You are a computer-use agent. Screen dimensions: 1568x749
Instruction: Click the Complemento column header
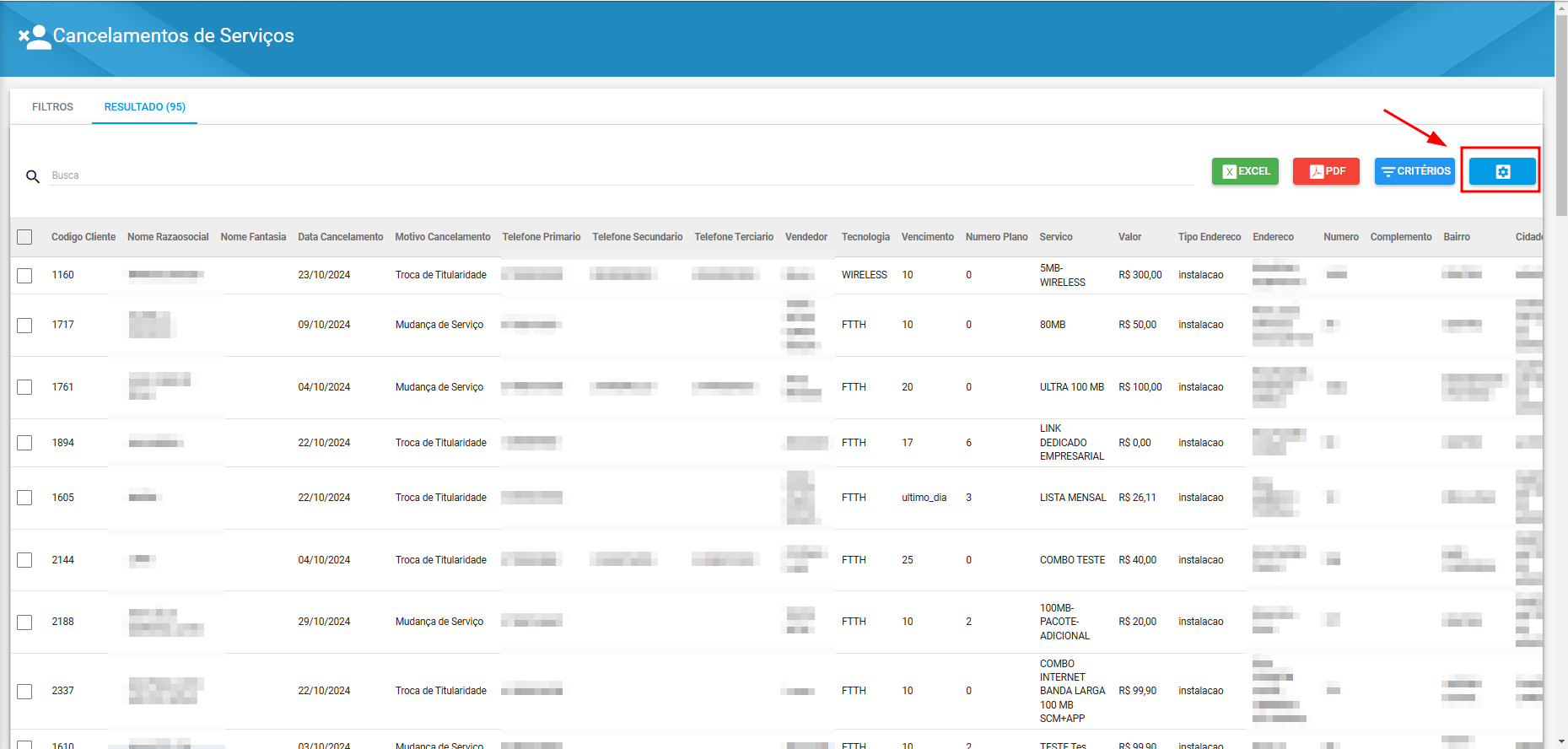[1401, 237]
